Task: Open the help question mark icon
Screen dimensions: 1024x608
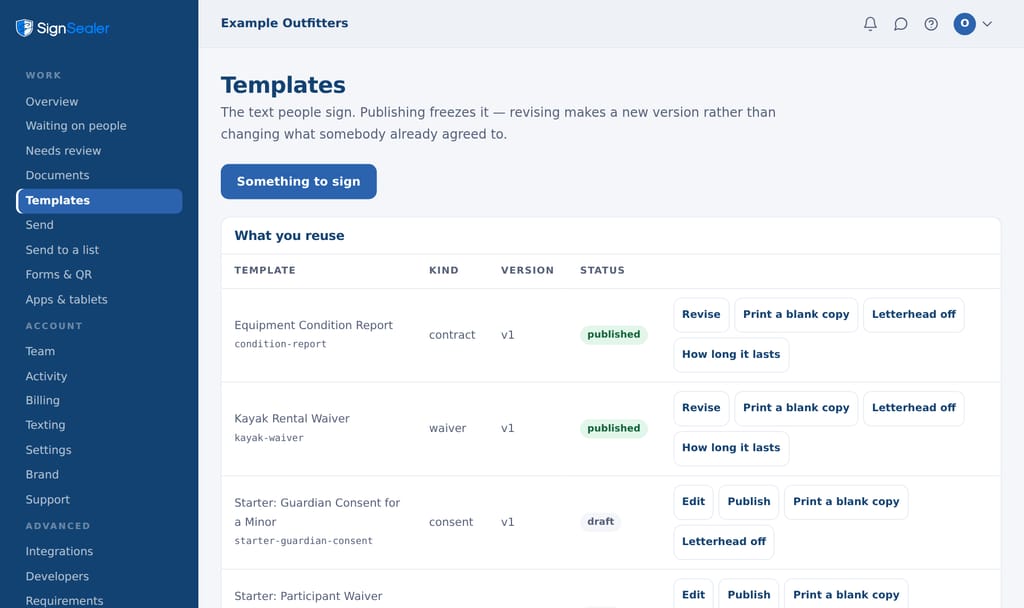Action: (931, 24)
